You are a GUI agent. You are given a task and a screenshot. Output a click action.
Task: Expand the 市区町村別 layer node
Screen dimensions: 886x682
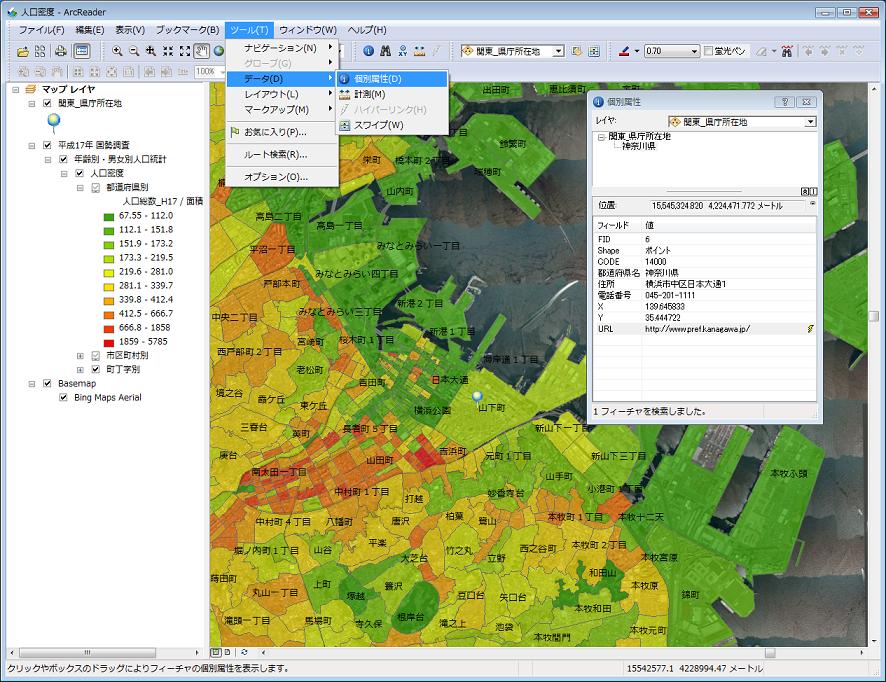click(x=80, y=355)
